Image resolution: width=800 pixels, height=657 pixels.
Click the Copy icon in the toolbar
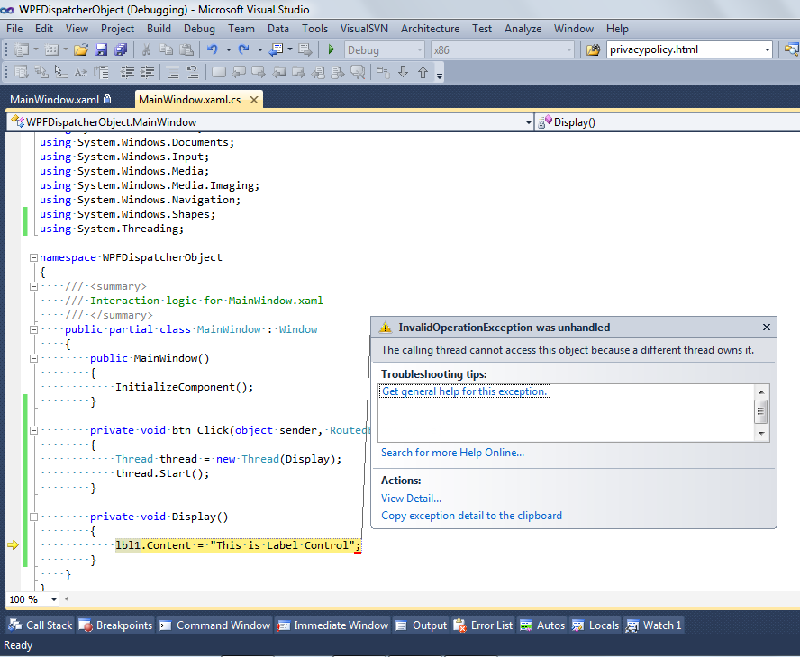coord(166,50)
